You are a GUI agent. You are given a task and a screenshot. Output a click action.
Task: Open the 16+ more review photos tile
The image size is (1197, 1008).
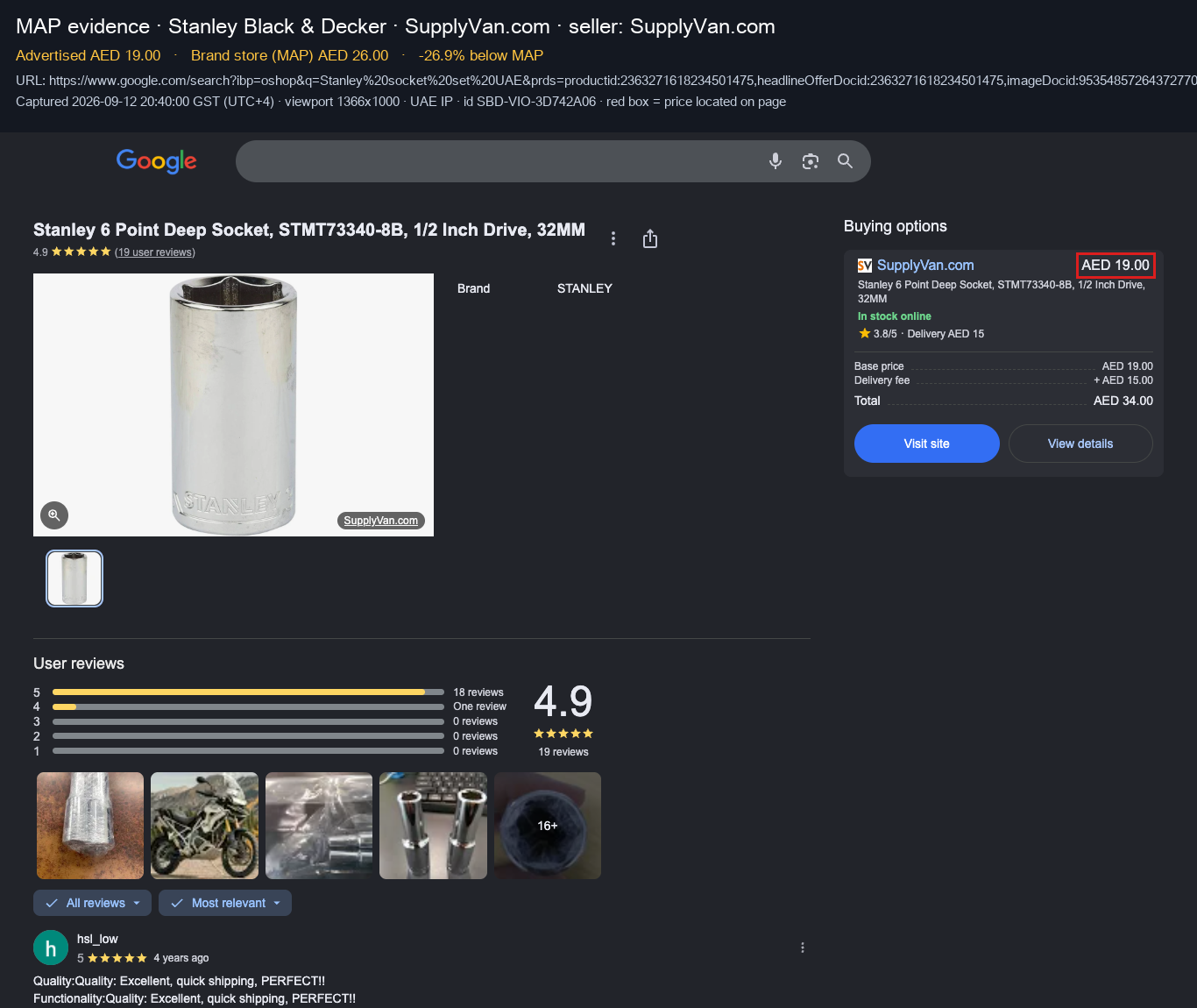coord(548,826)
